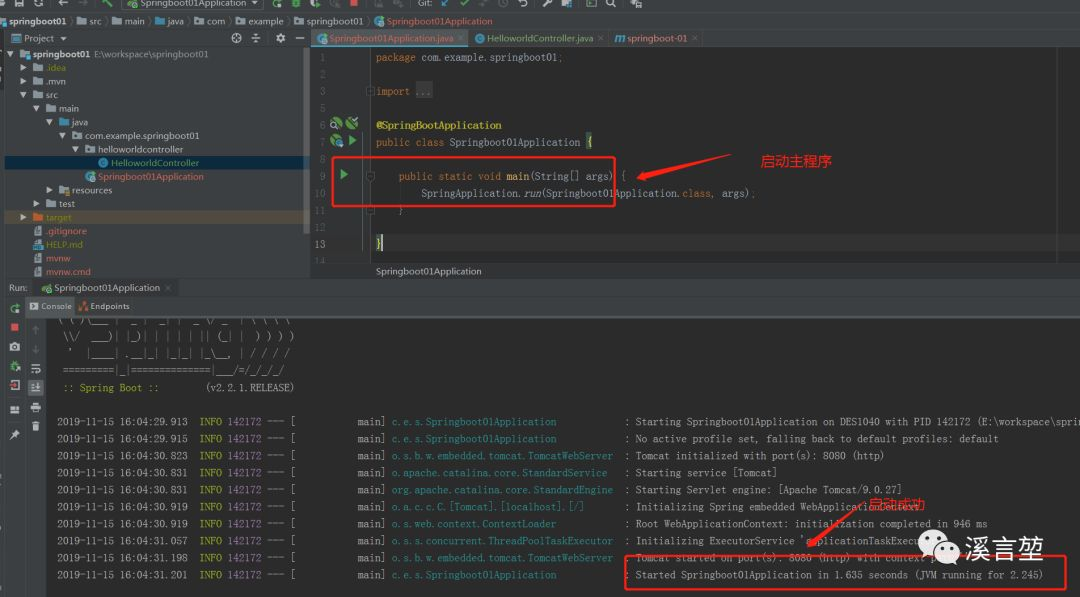This screenshot has width=1080, height=597.
Task: Switch to HelloworldController.java tab
Action: [x=539, y=39]
